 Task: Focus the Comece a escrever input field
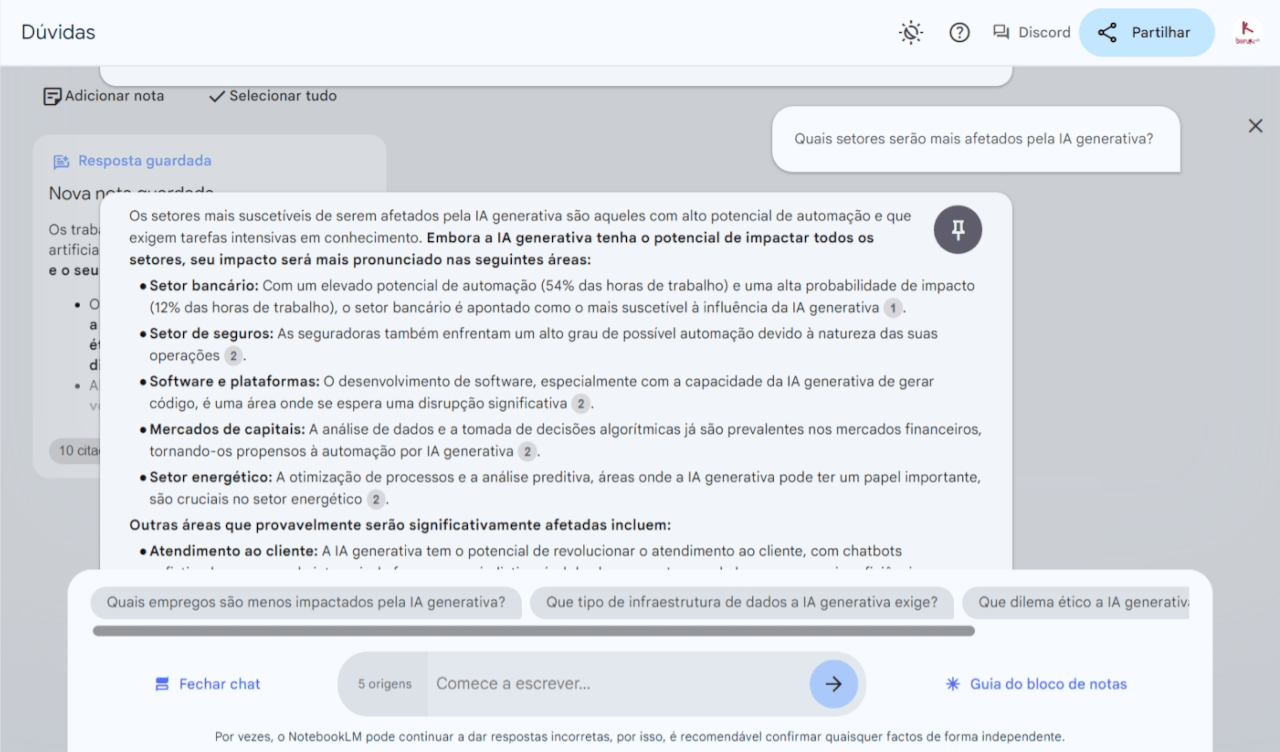click(x=618, y=684)
